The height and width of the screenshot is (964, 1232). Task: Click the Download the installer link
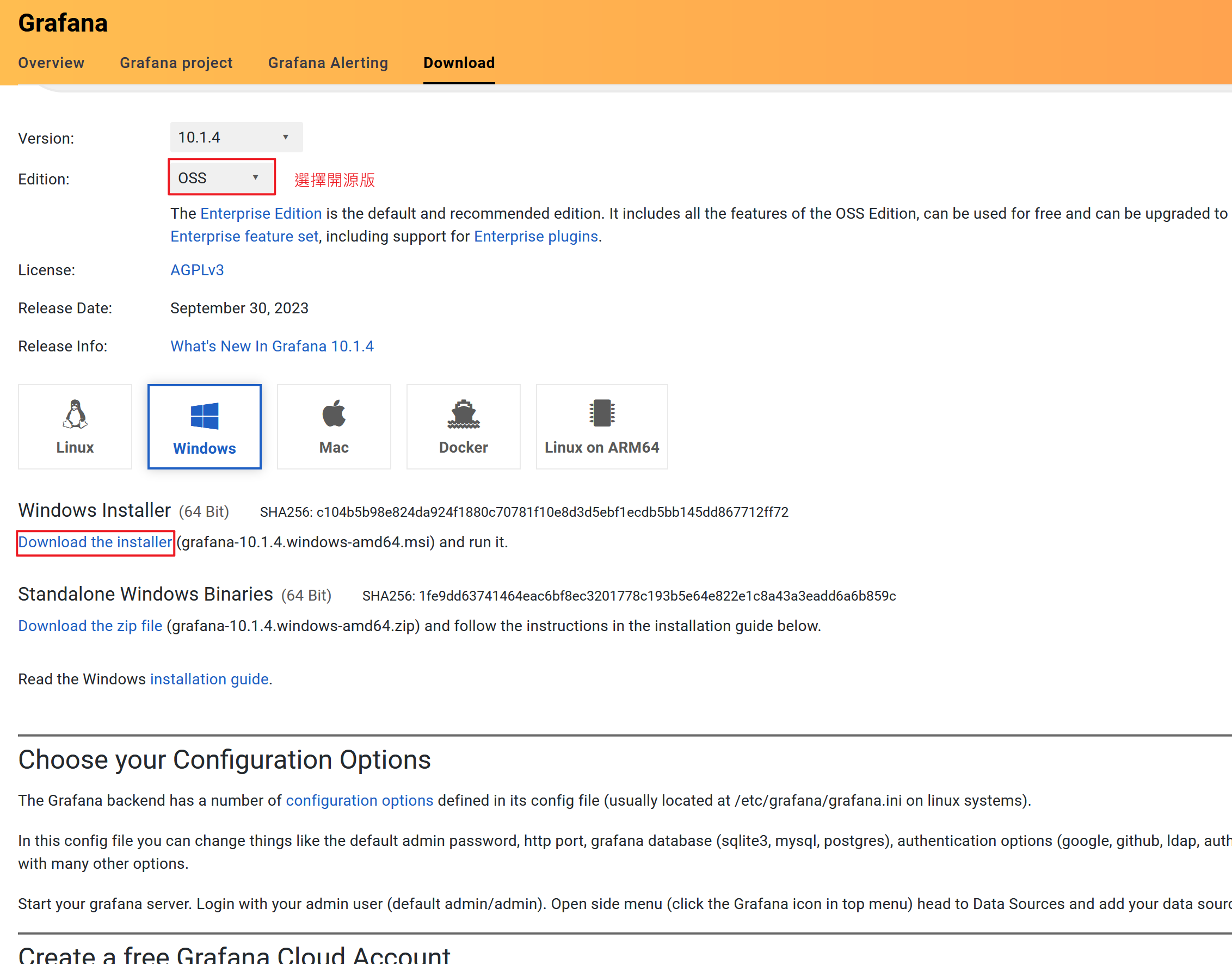(95, 542)
